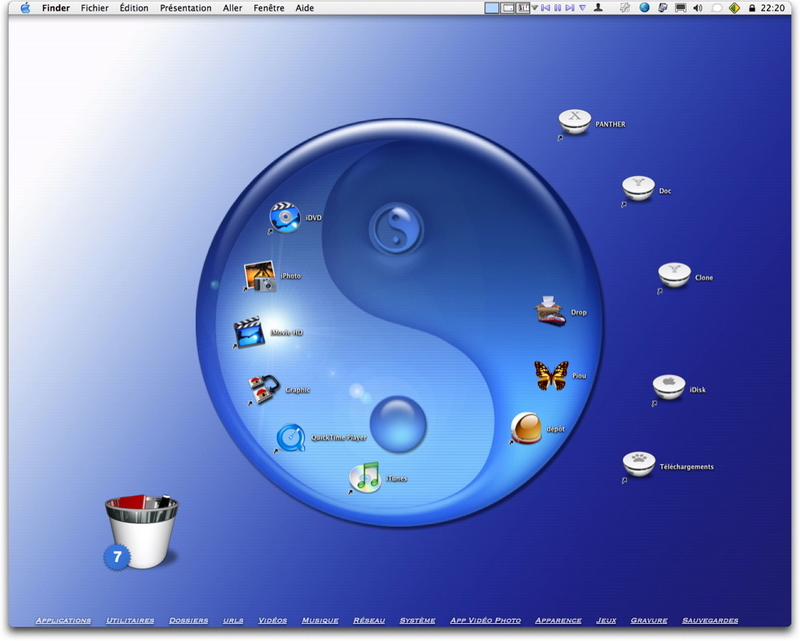This screenshot has height=641, width=800.
Task: Click the display monitor menu bar icon
Action: click(x=680, y=8)
